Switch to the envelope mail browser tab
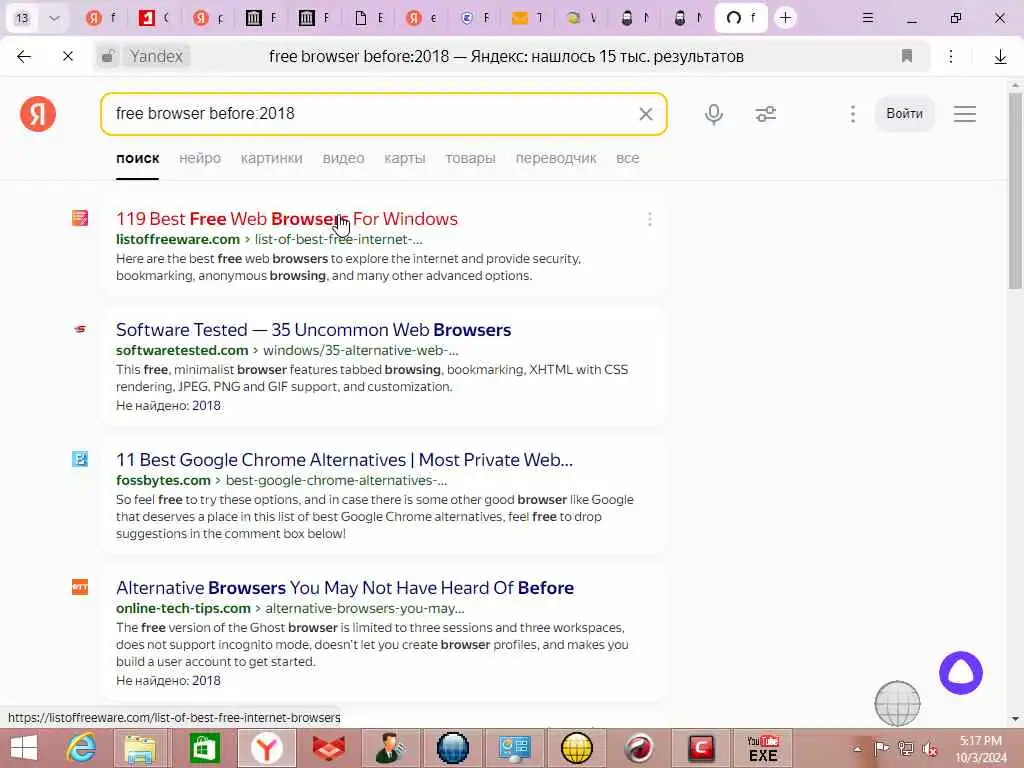The width and height of the screenshot is (1024, 768). click(x=526, y=18)
